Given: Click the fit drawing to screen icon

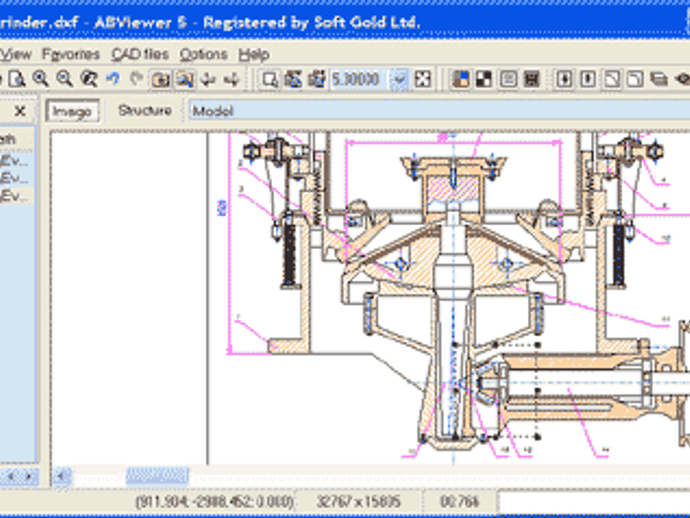Looking at the screenshot, I should 423,80.
